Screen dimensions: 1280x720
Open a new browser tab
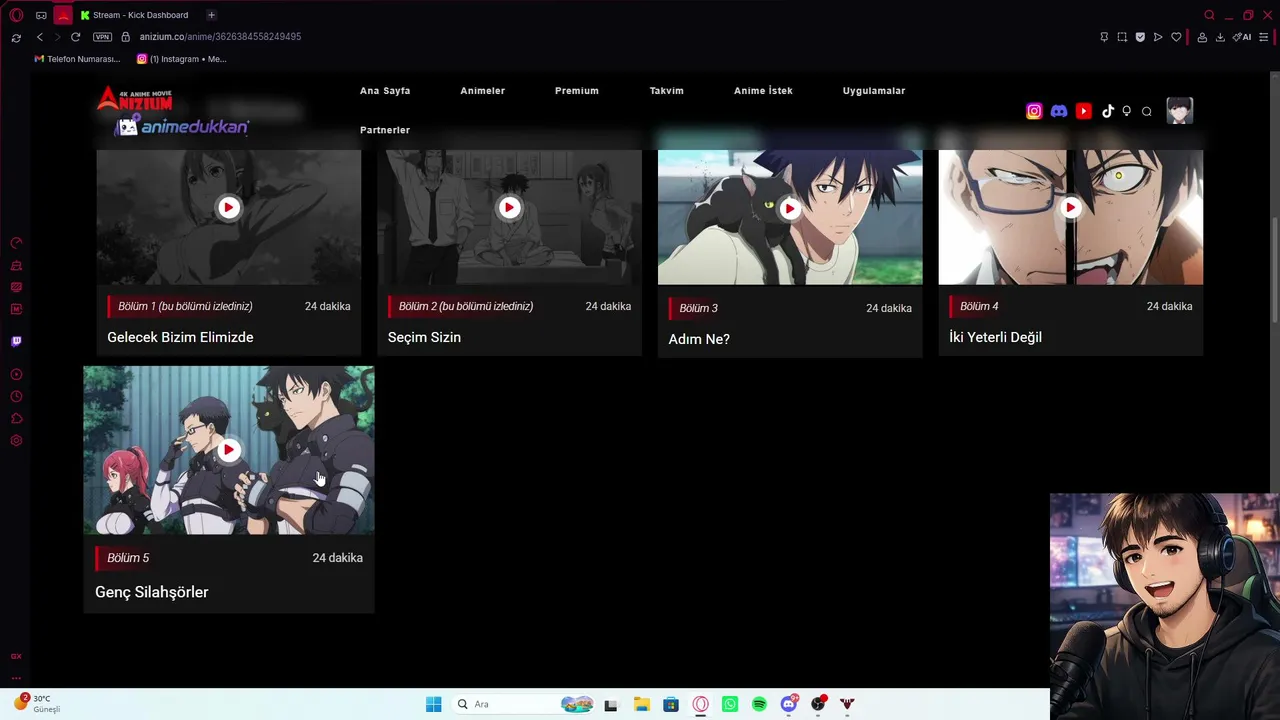[x=211, y=15]
